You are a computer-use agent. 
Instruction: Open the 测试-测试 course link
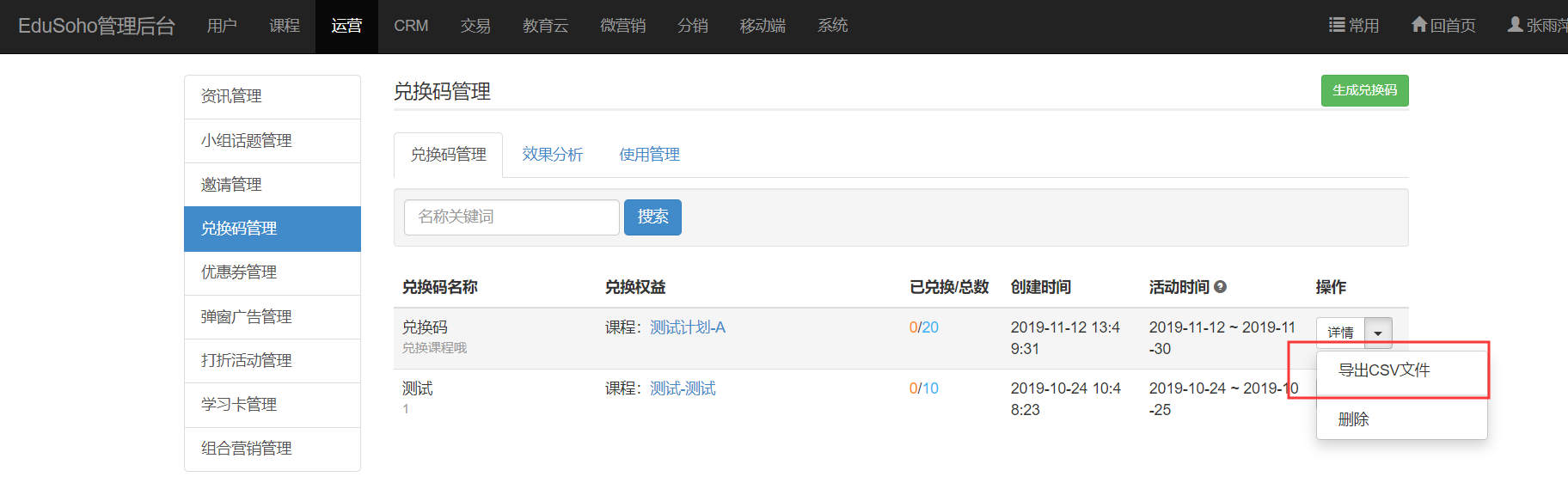pos(683,388)
